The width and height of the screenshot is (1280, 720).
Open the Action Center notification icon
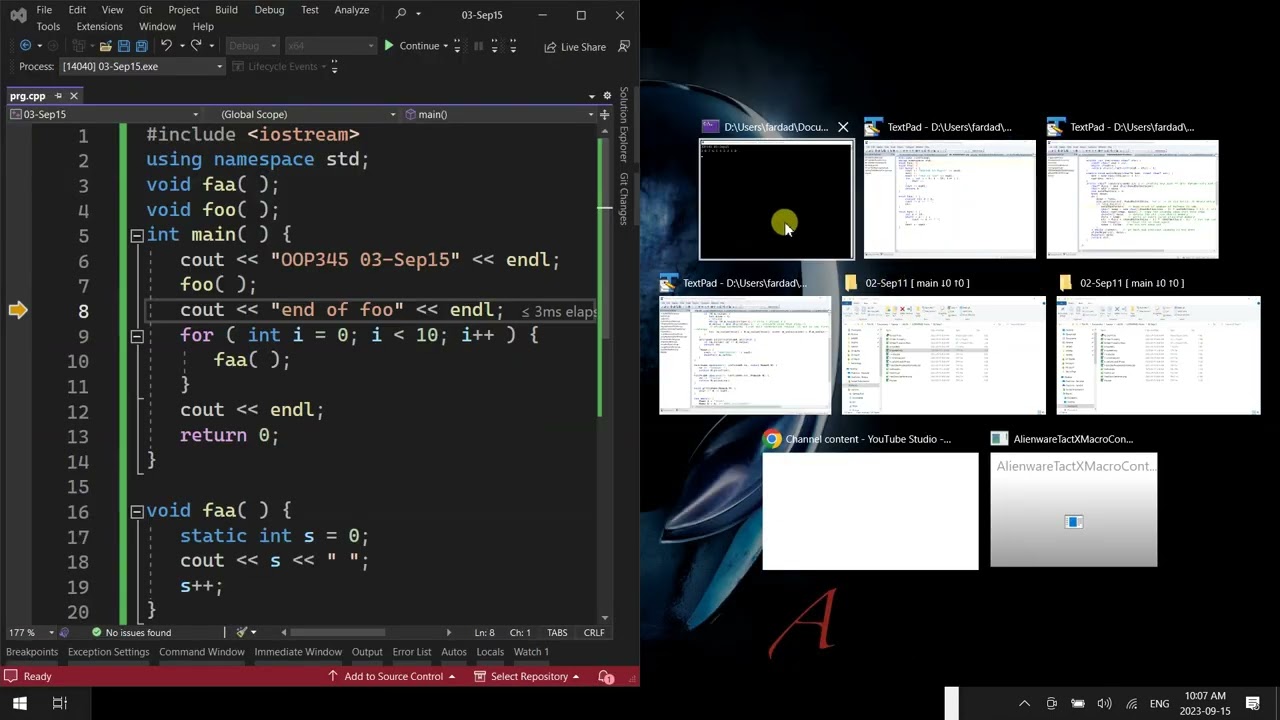(x=1252, y=704)
